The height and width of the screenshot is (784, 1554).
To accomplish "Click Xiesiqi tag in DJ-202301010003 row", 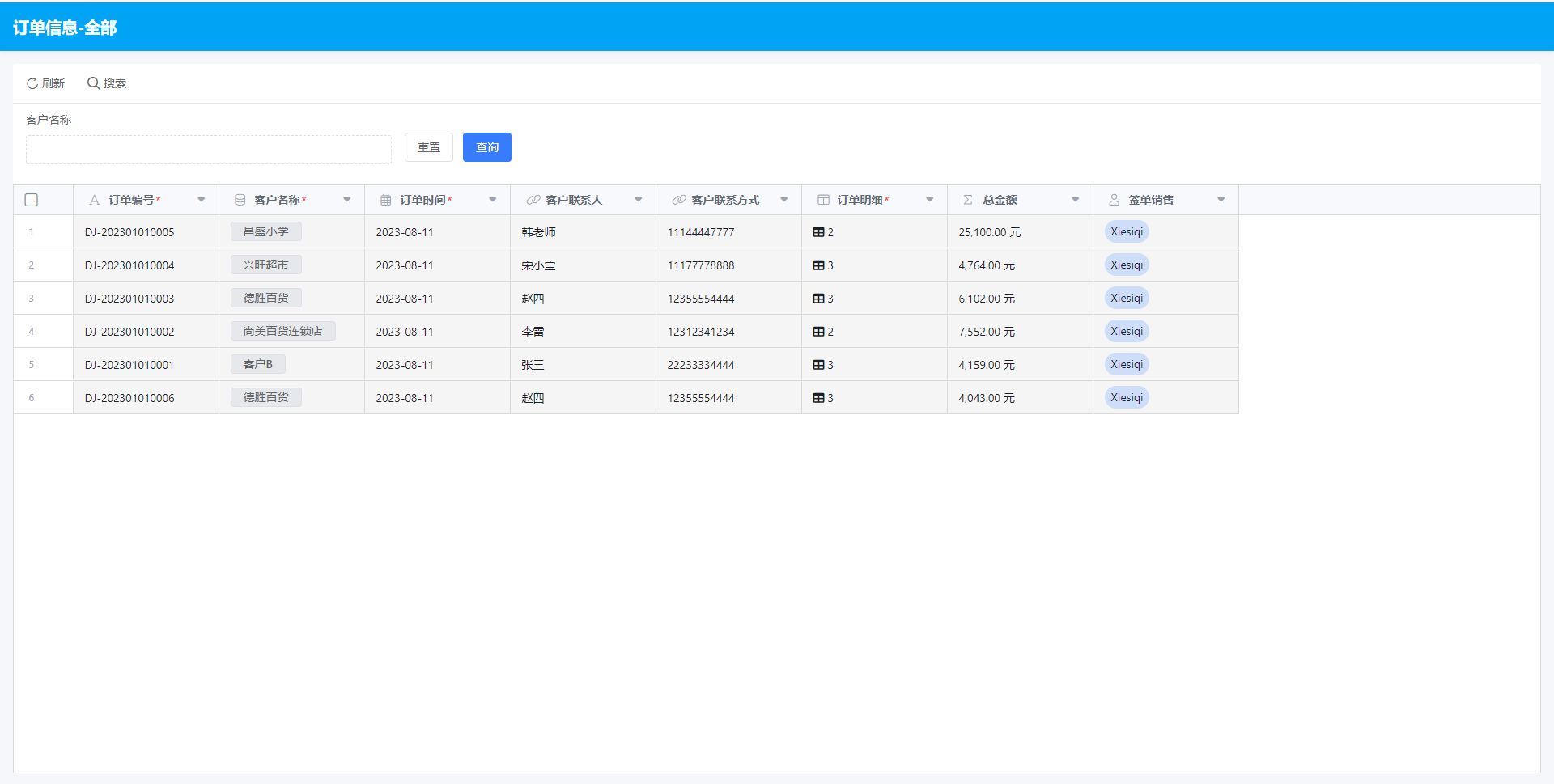I will (1127, 298).
